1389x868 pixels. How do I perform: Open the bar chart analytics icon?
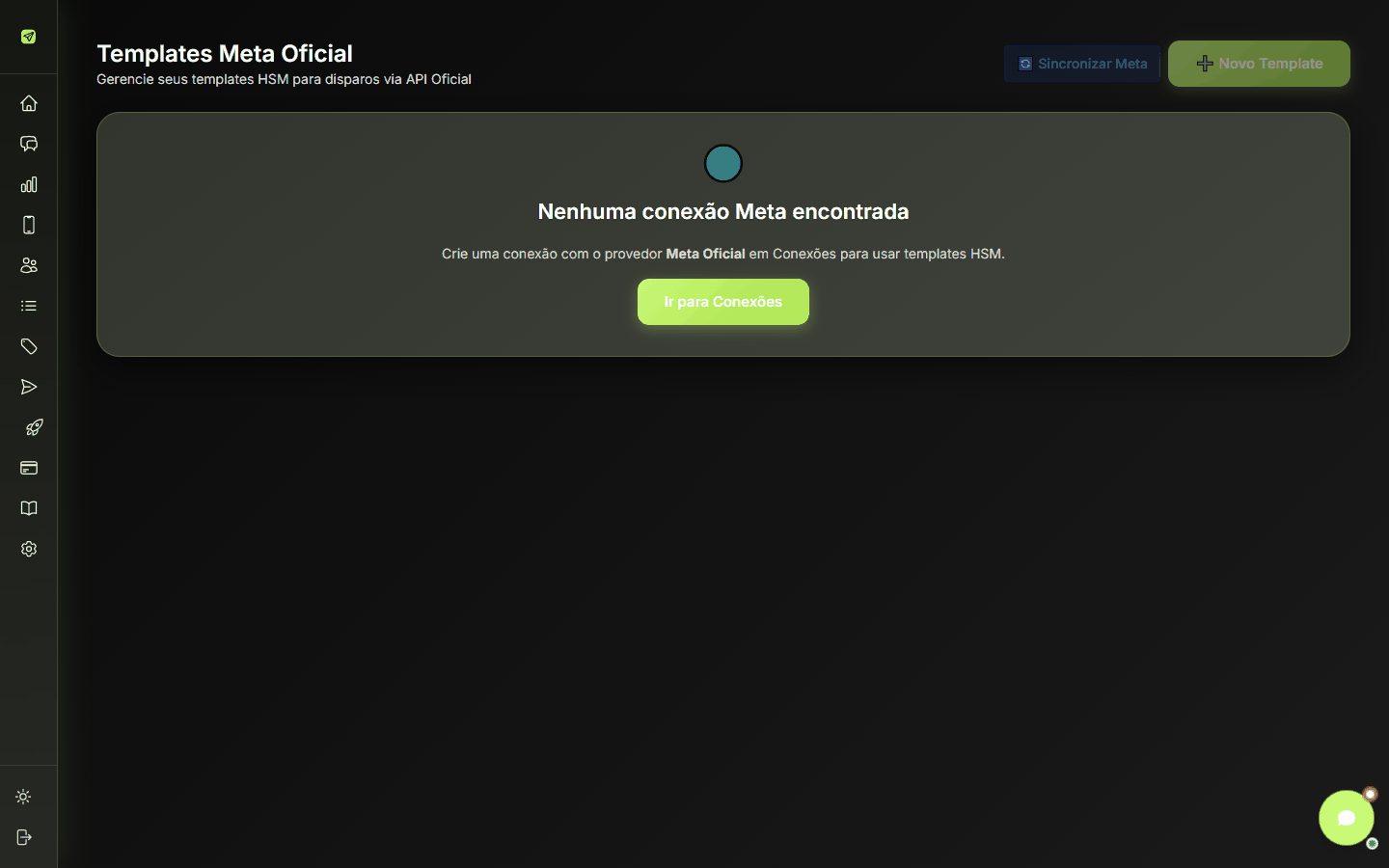[x=29, y=184]
